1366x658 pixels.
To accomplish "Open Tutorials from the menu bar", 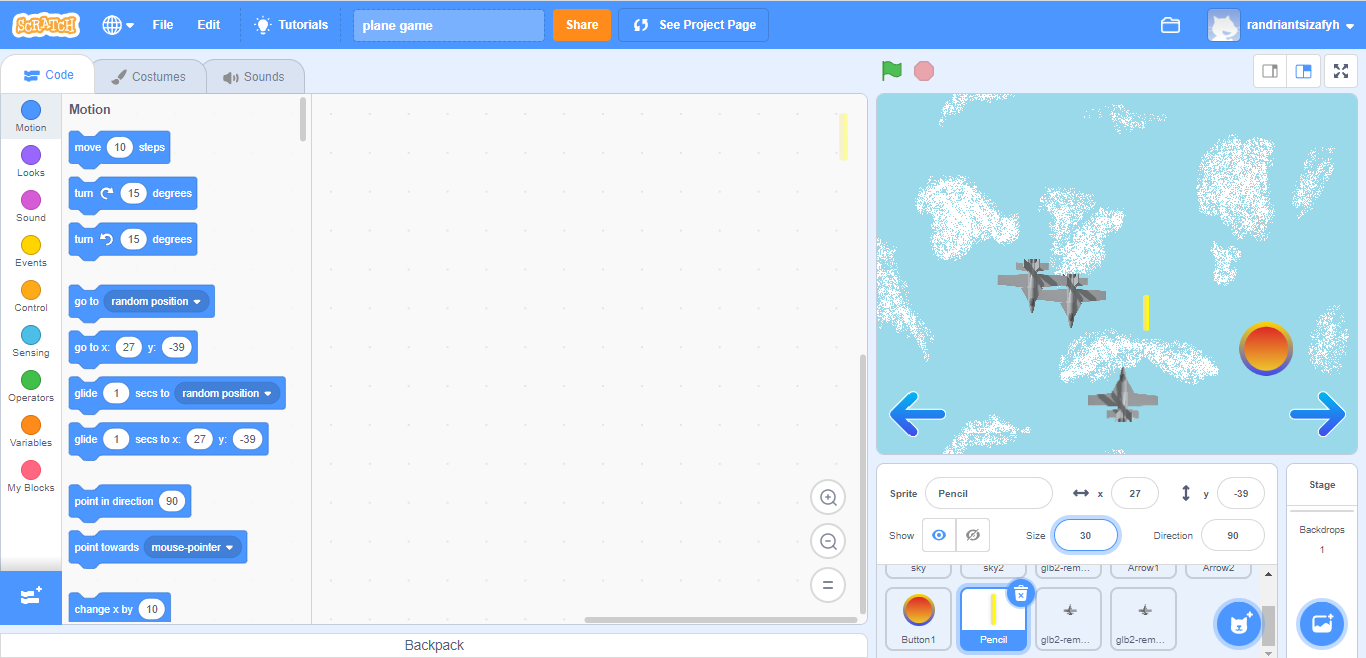I will (x=291, y=25).
